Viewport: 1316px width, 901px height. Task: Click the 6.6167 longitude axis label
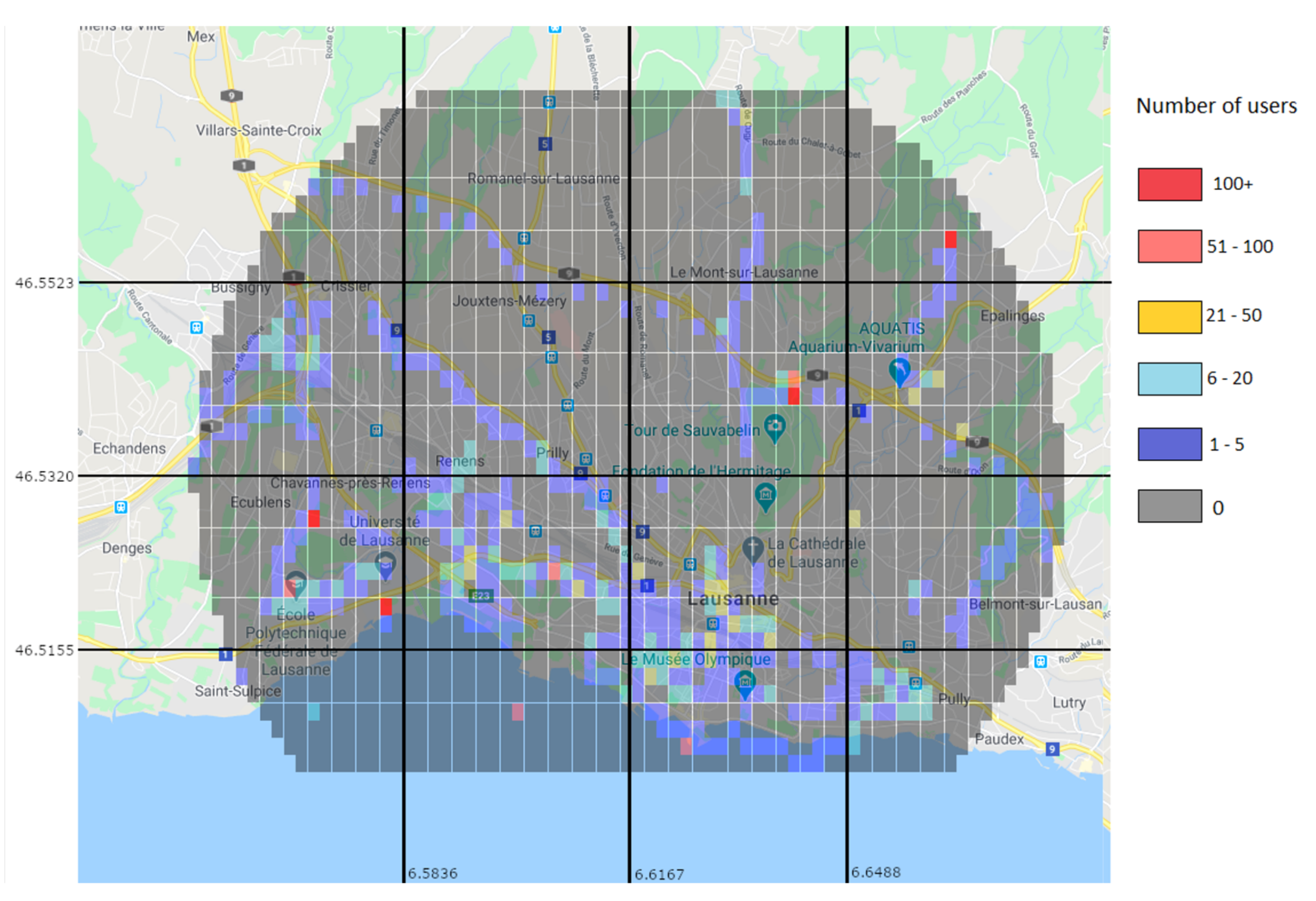click(659, 875)
